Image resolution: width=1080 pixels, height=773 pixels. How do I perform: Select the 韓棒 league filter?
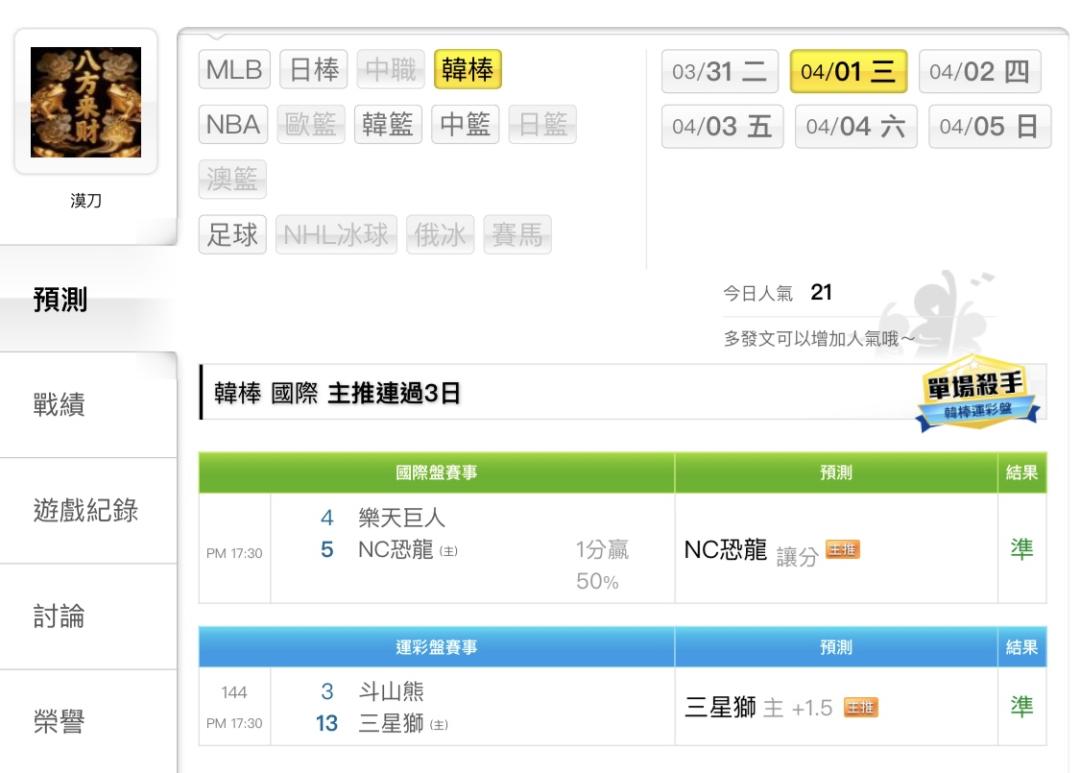pyautogui.click(x=467, y=70)
